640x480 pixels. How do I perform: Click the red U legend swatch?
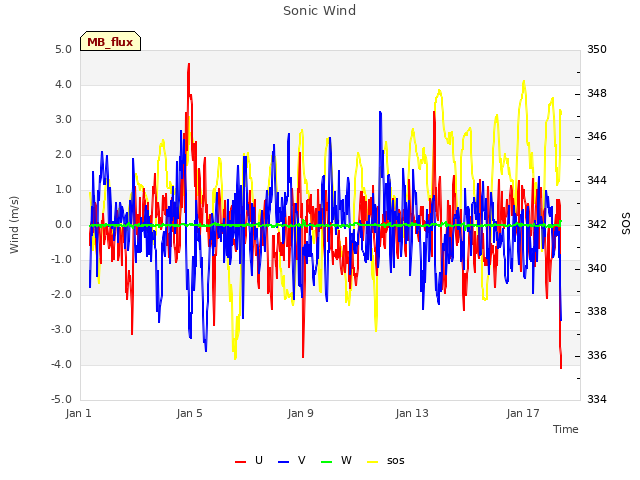(x=241, y=462)
